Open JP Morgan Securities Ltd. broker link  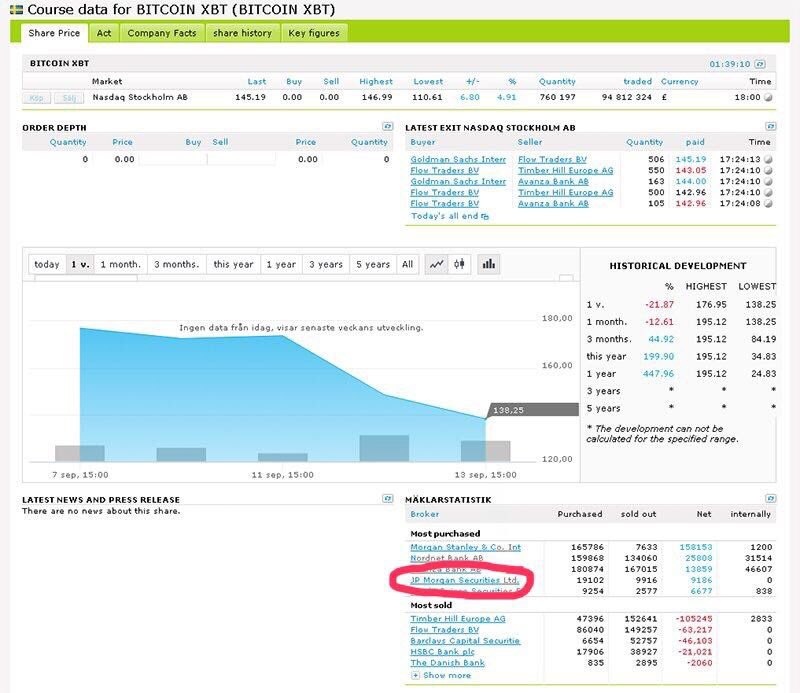[465, 580]
